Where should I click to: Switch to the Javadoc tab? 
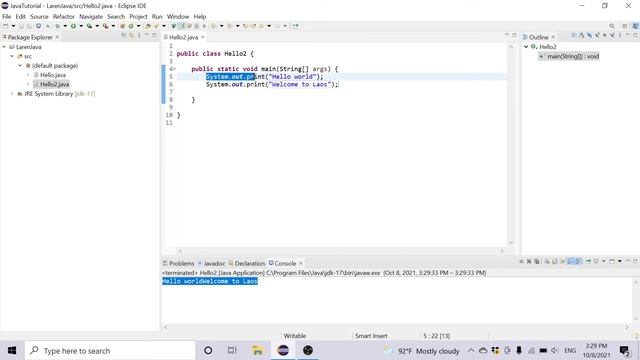tap(211, 263)
